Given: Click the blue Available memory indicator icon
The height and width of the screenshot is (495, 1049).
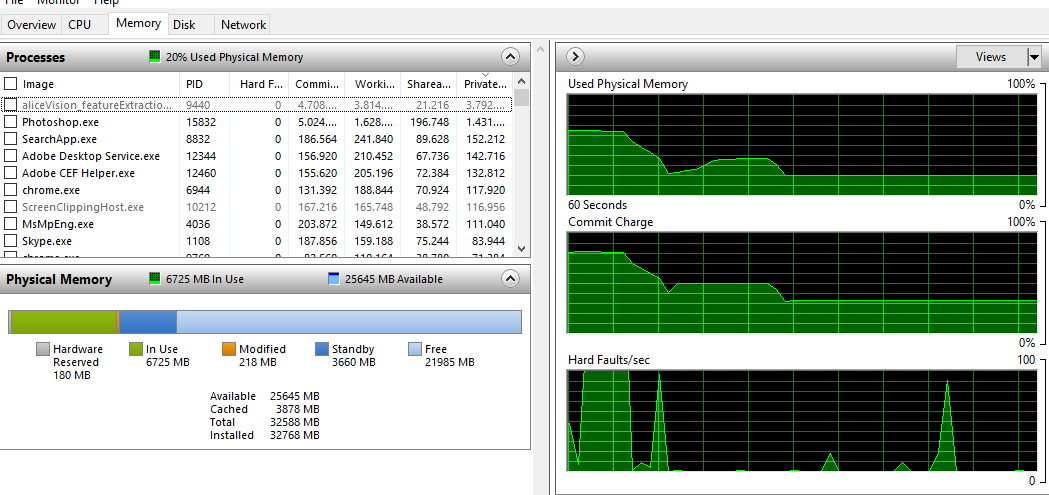Looking at the screenshot, I should click(x=335, y=279).
